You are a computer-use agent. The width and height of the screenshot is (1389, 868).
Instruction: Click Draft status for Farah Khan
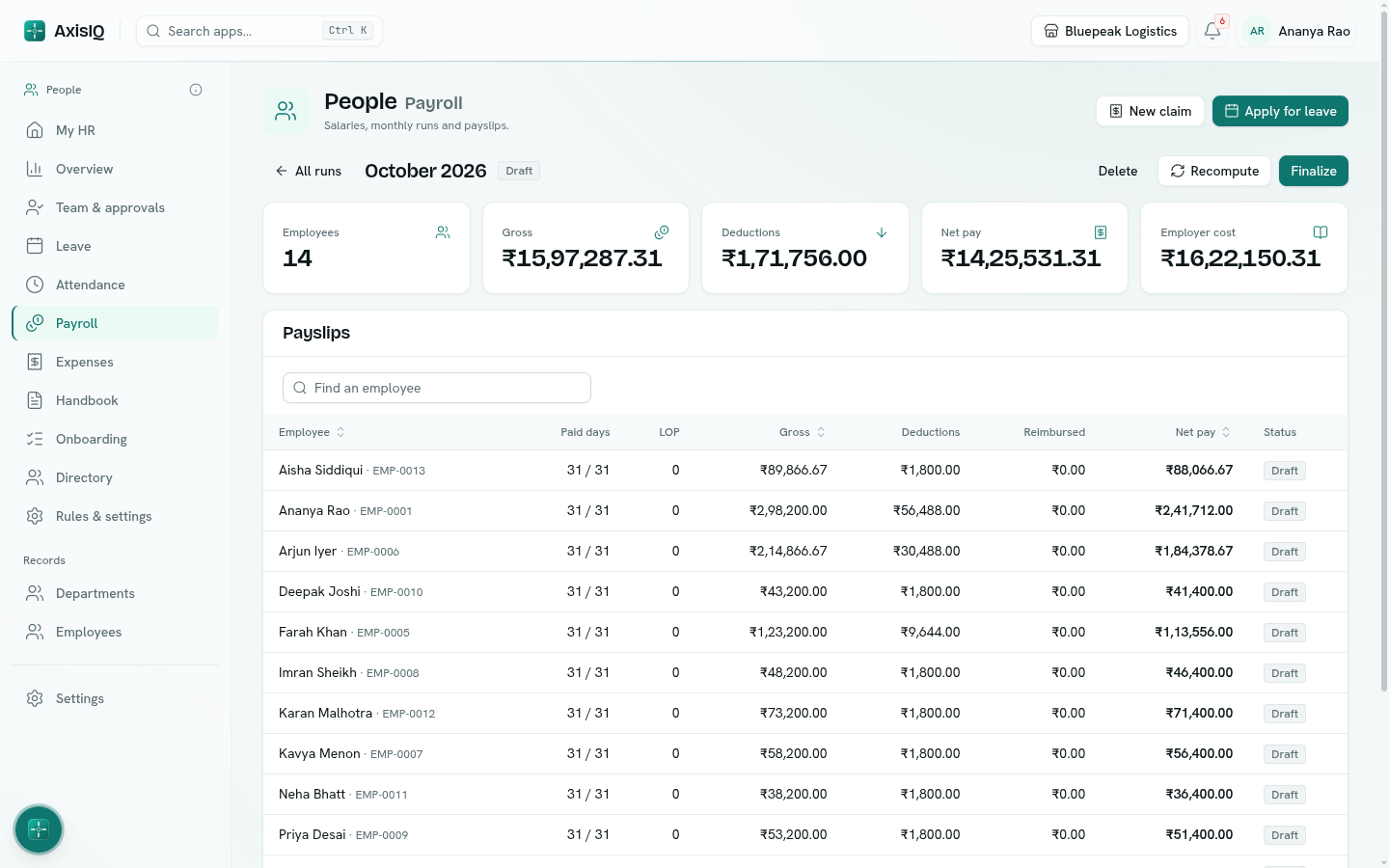tap(1285, 633)
